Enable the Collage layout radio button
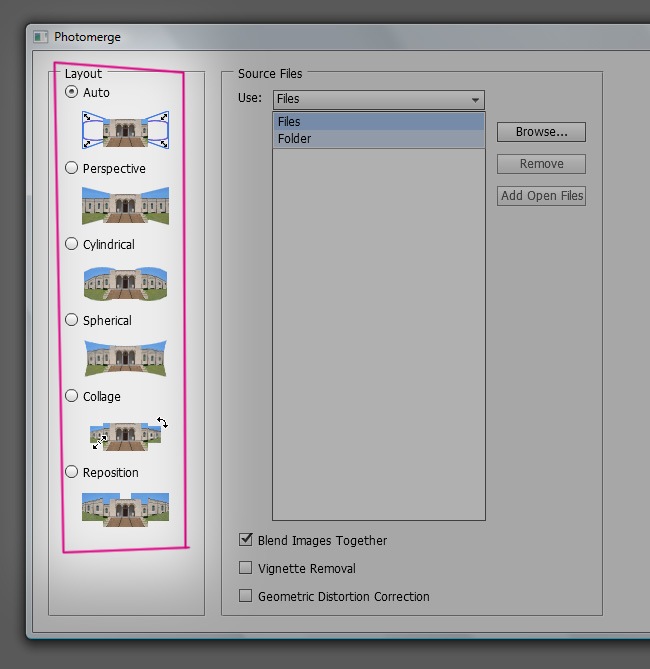 coord(71,396)
